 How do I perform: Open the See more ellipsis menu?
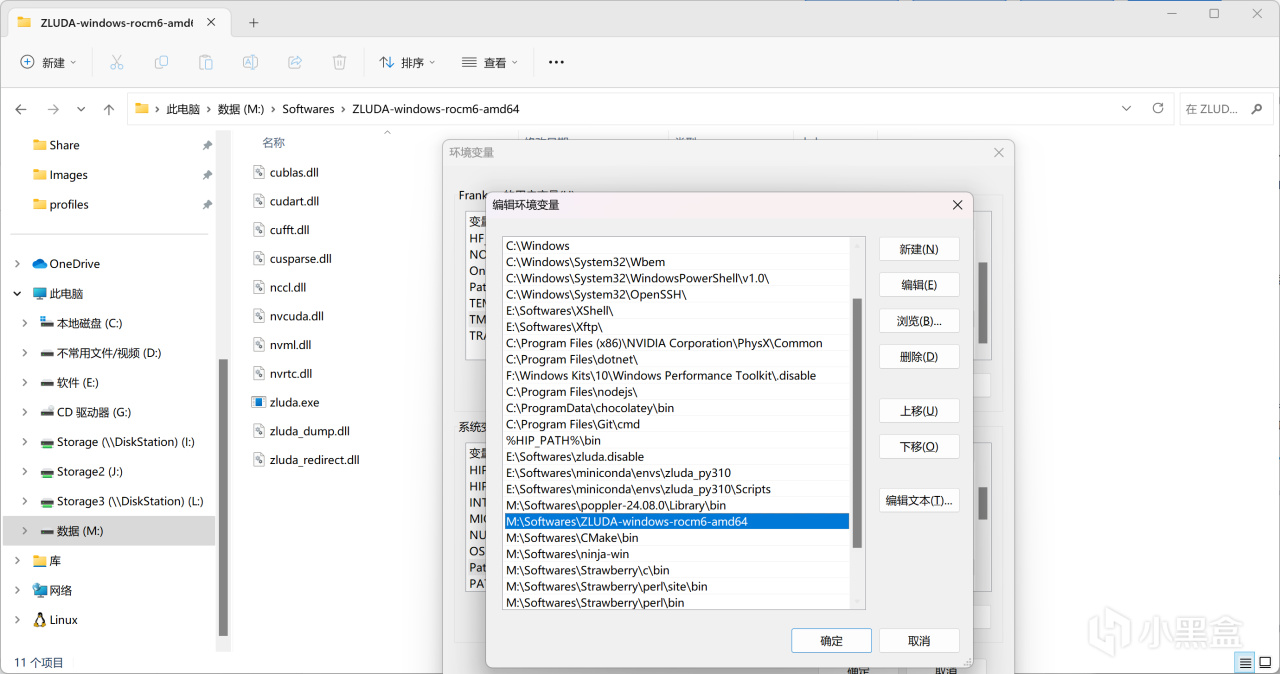pyautogui.click(x=557, y=62)
